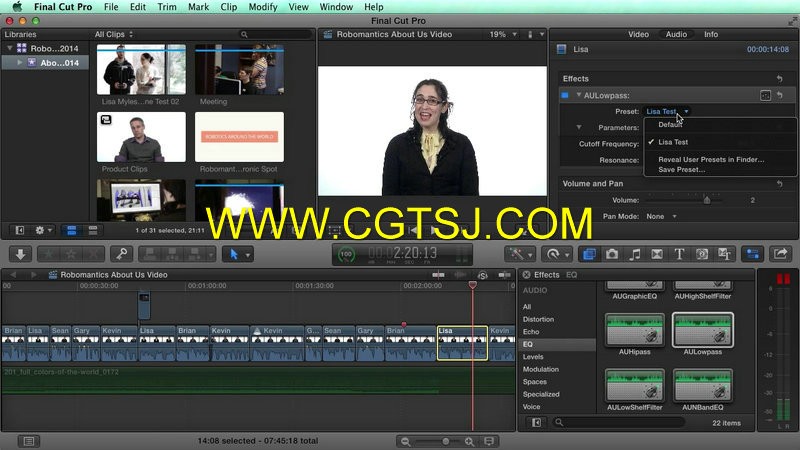This screenshot has height=450, width=800.
Task: Collapse the Parameters disclosure triangle
Action: [579, 127]
